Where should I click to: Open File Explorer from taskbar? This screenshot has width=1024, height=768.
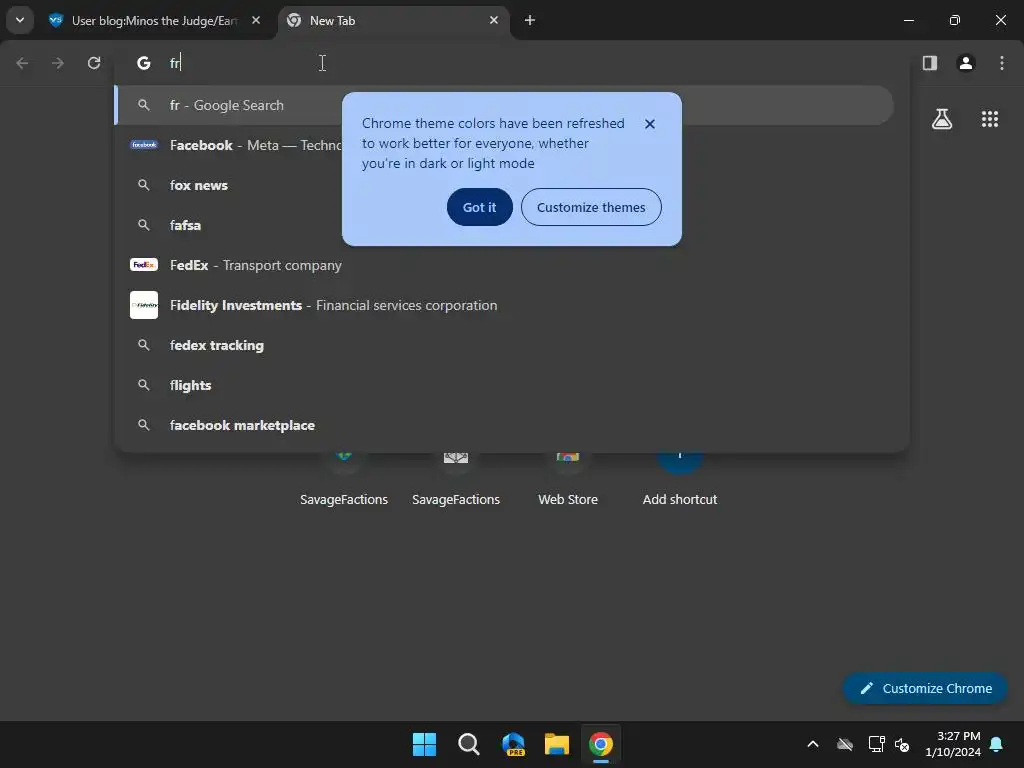557,744
